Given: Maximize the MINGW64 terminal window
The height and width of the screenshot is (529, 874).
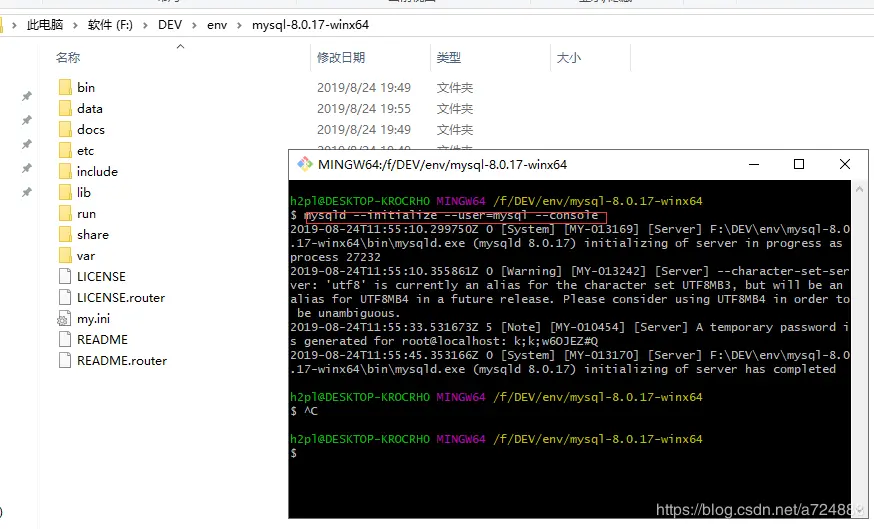Looking at the screenshot, I should coord(799,164).
